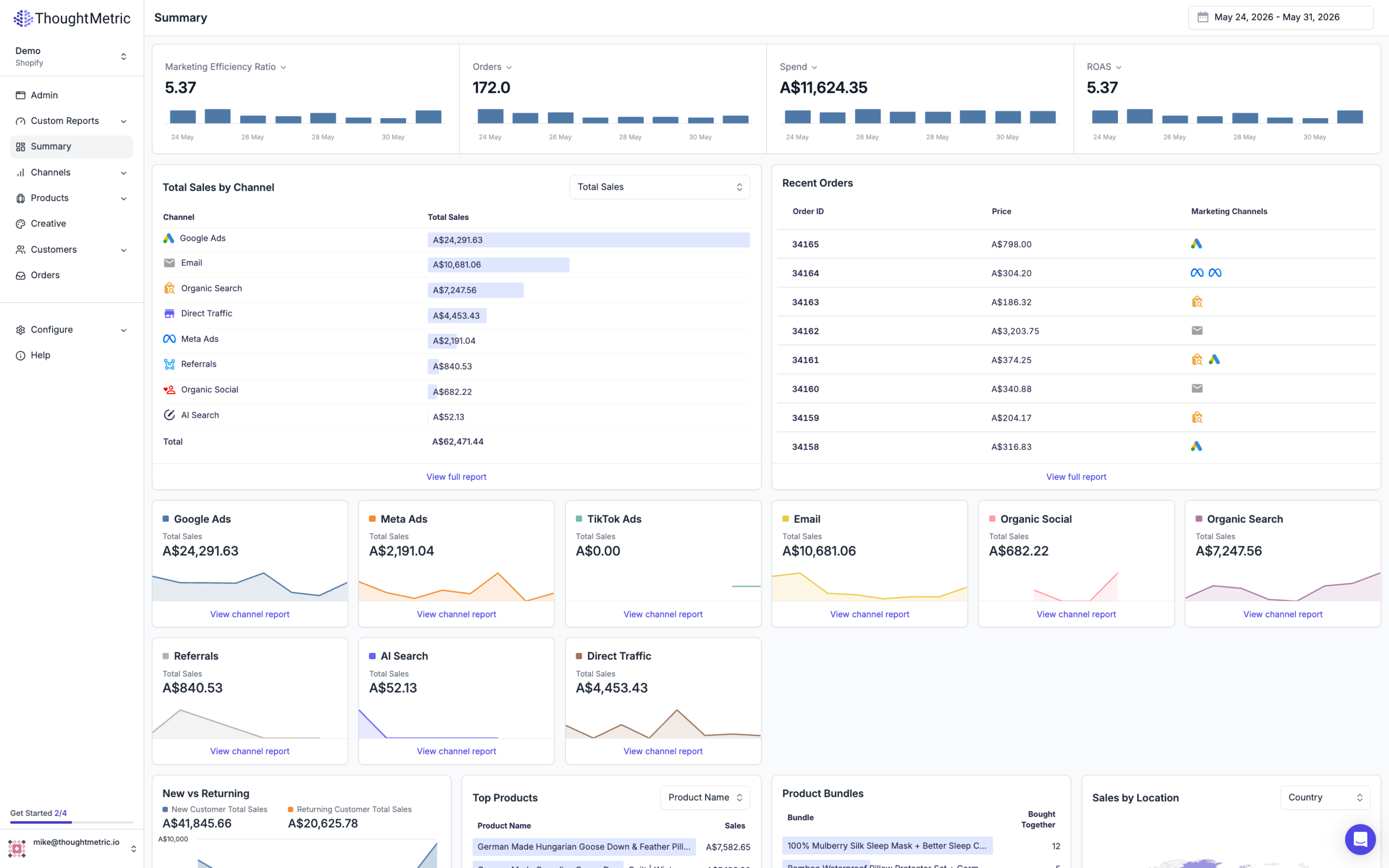Click the Get Started 2/4 label
This screenshot has width=1389, height=868.
pyautogui.click(x=38, y=813)
